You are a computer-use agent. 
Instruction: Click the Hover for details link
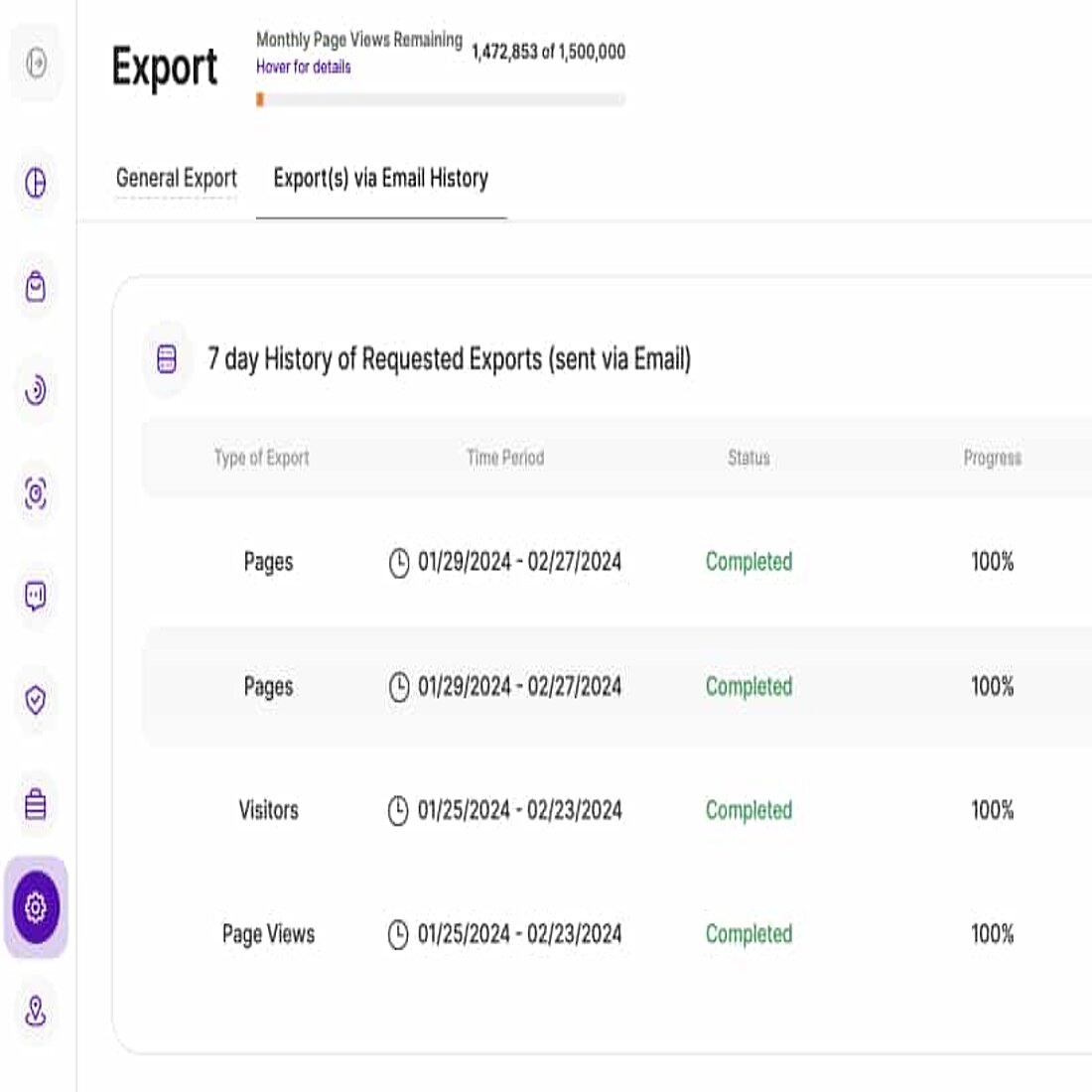tap(302, 68)
